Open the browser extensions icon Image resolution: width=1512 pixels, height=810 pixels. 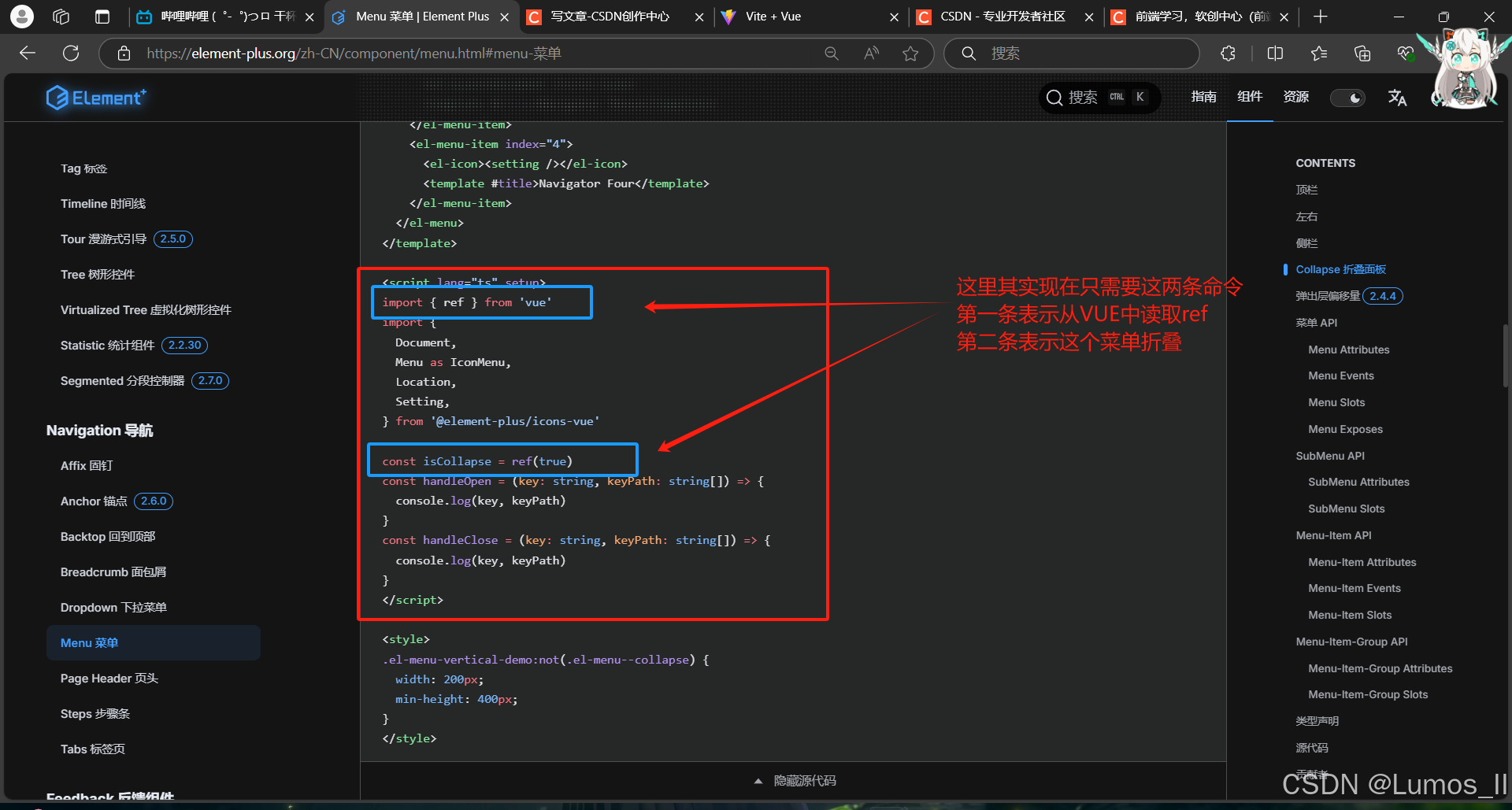[1228, 54]
